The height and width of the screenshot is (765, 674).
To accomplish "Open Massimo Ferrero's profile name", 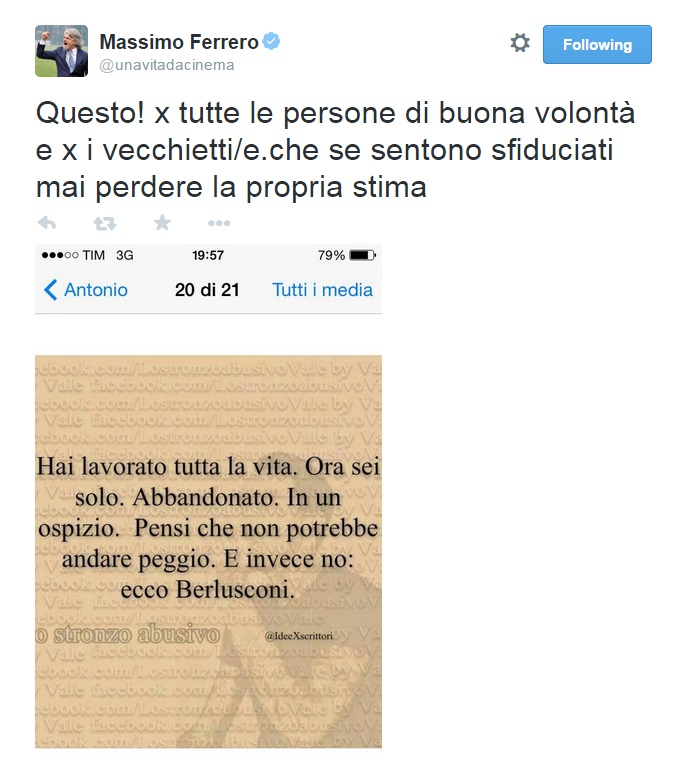I will 179,42.
